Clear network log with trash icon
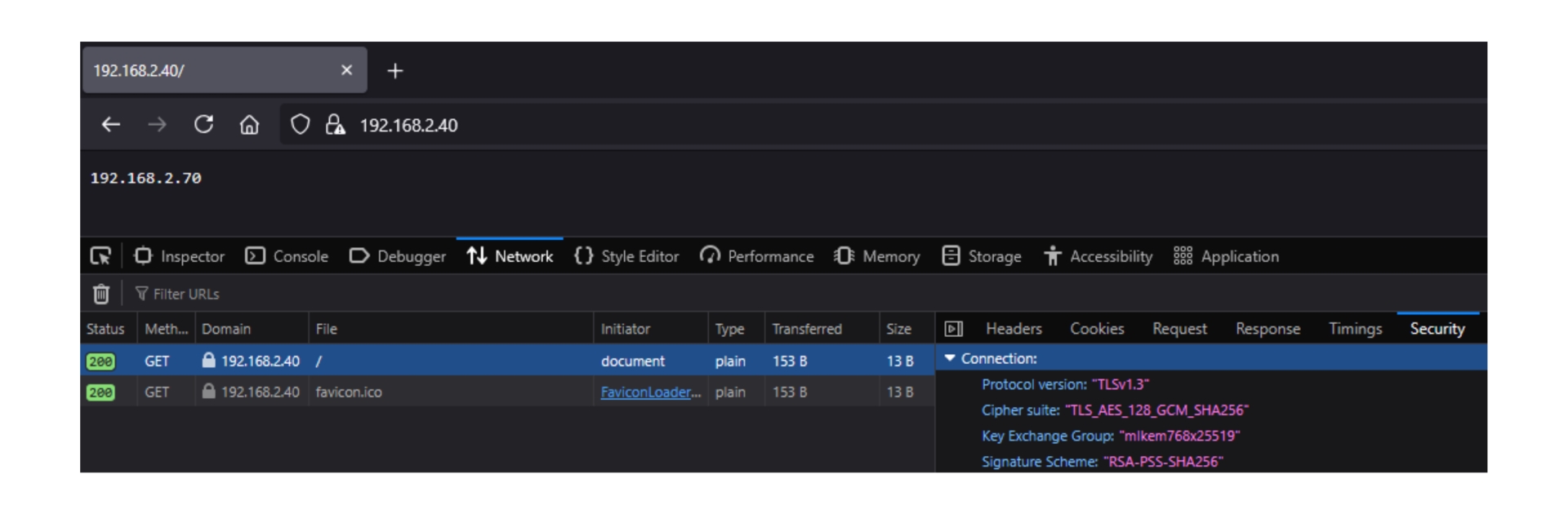The height and width of the screenshot is (514, 1568). 100,294
